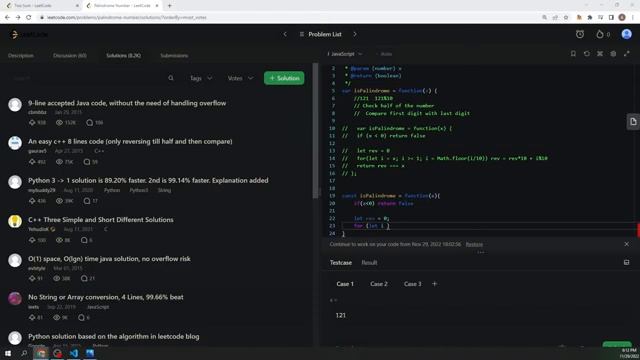Switch to the Result tab
640x360 pixels.
[369, 263]
